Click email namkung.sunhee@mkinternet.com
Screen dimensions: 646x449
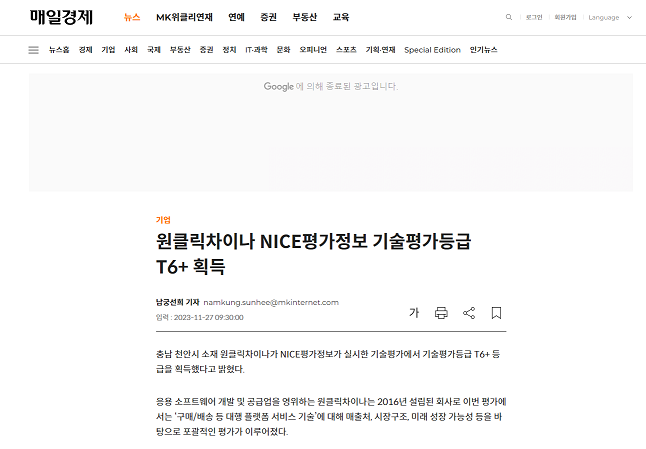coord(271,302)
